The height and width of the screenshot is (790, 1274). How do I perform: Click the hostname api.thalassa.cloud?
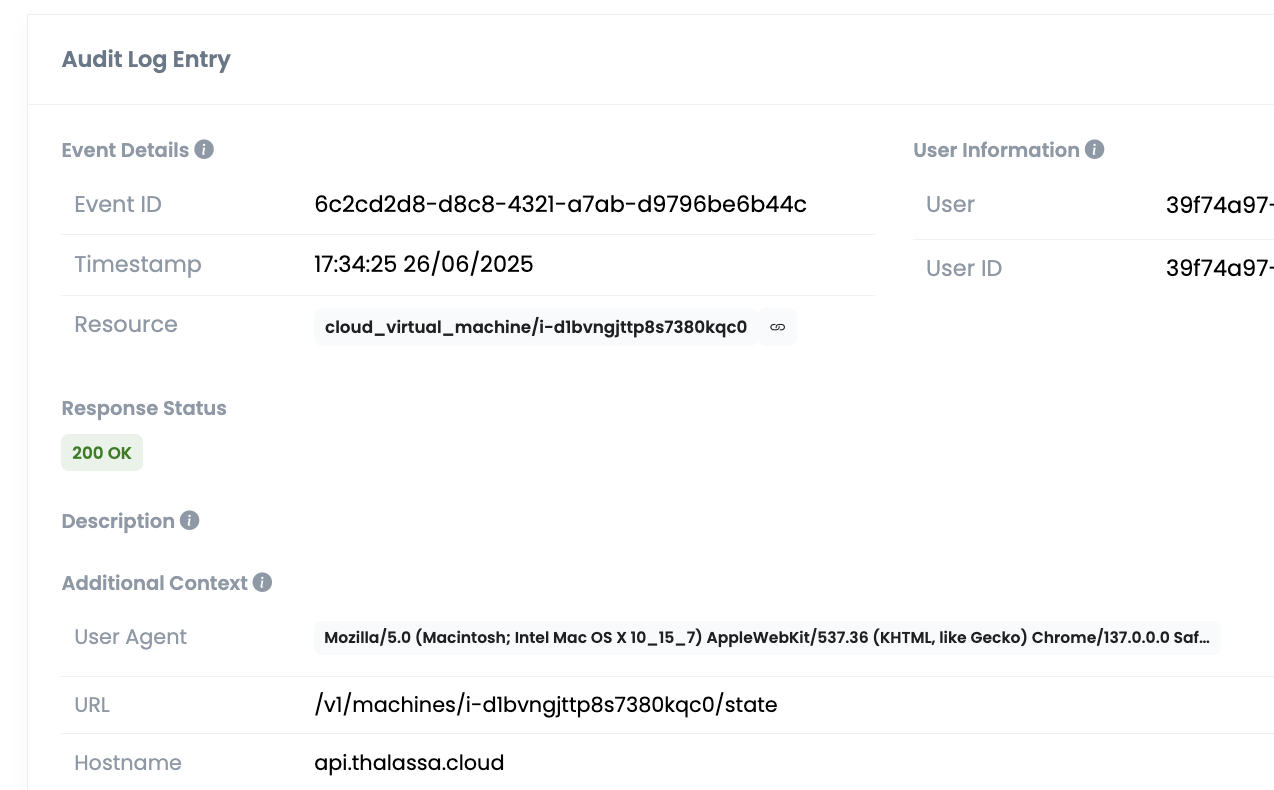[408, 763]
